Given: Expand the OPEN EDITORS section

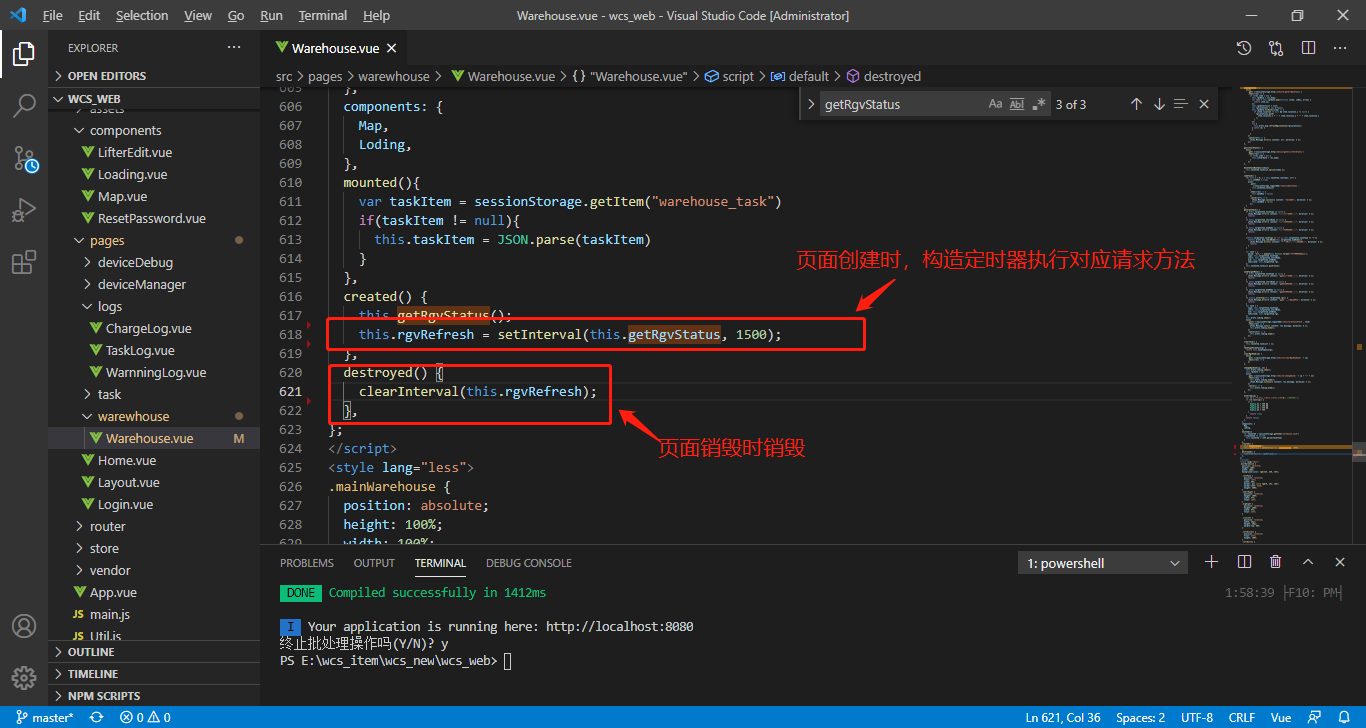Looking at the screenshot, I should click(154, 76).
